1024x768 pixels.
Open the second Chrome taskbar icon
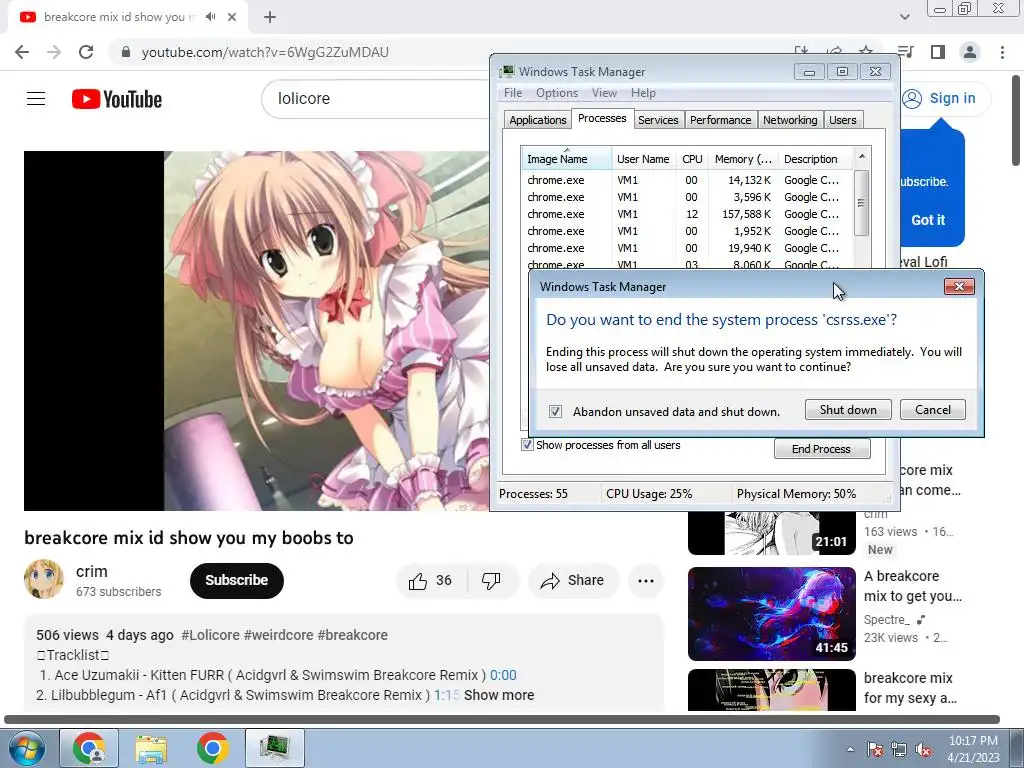212,748
